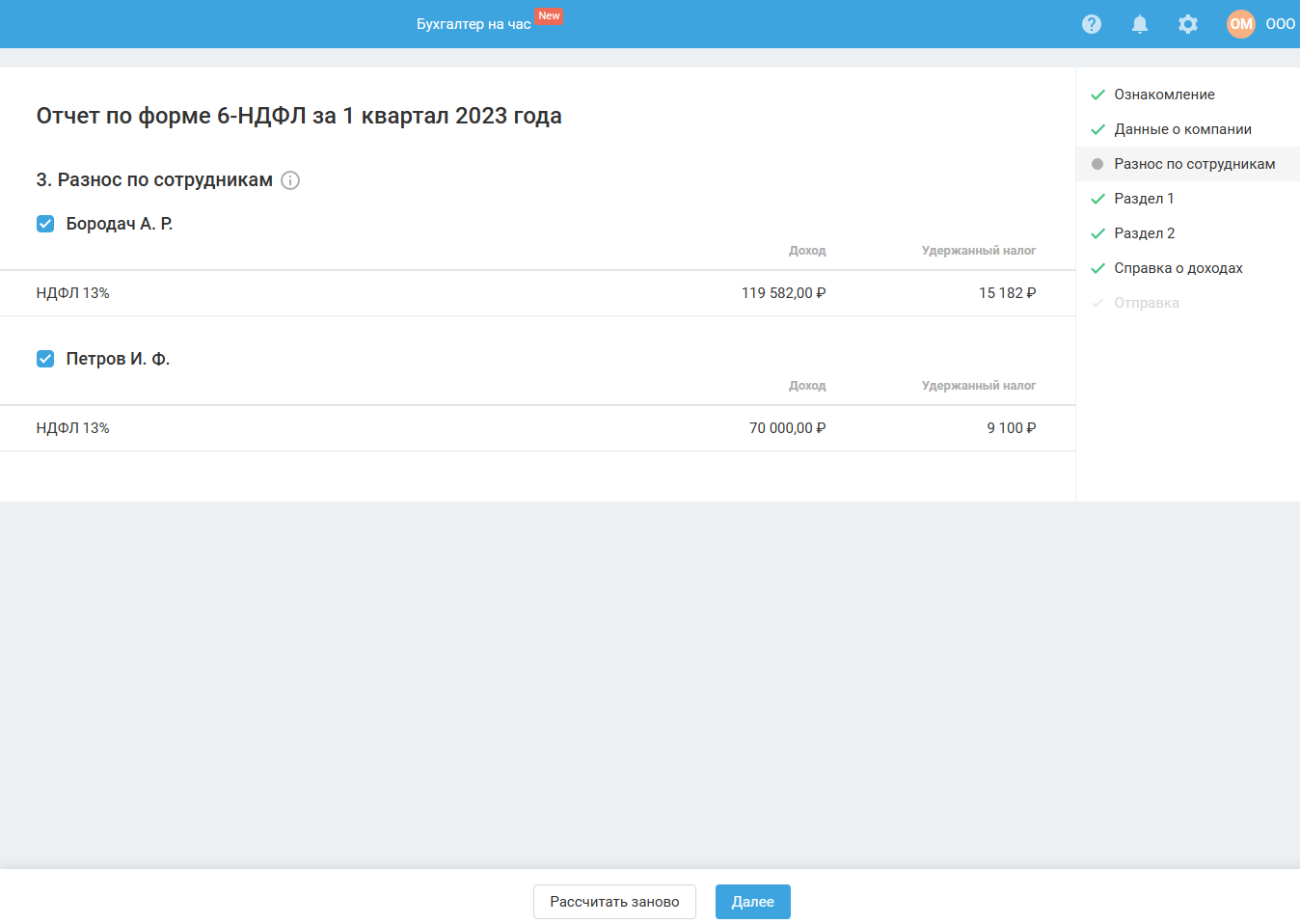Image resolution: width=1300 pixels, height=924 pixels.
Task: Click the Петров И. Ф. name
Action: (118, 359)
